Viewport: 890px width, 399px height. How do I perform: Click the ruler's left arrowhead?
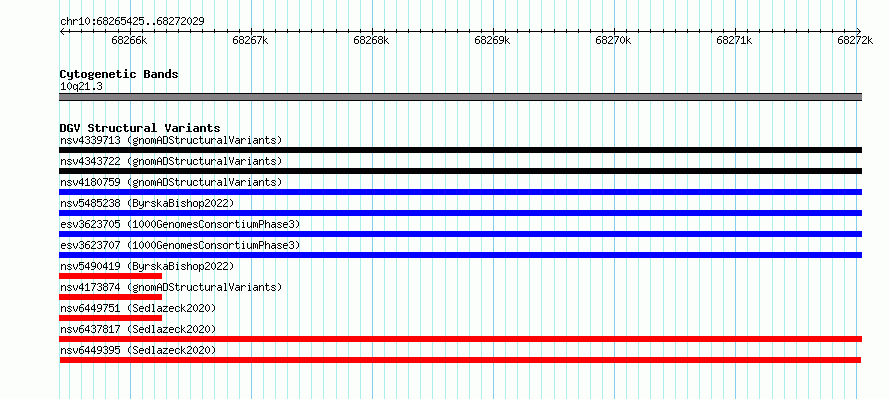pos(62,31)
